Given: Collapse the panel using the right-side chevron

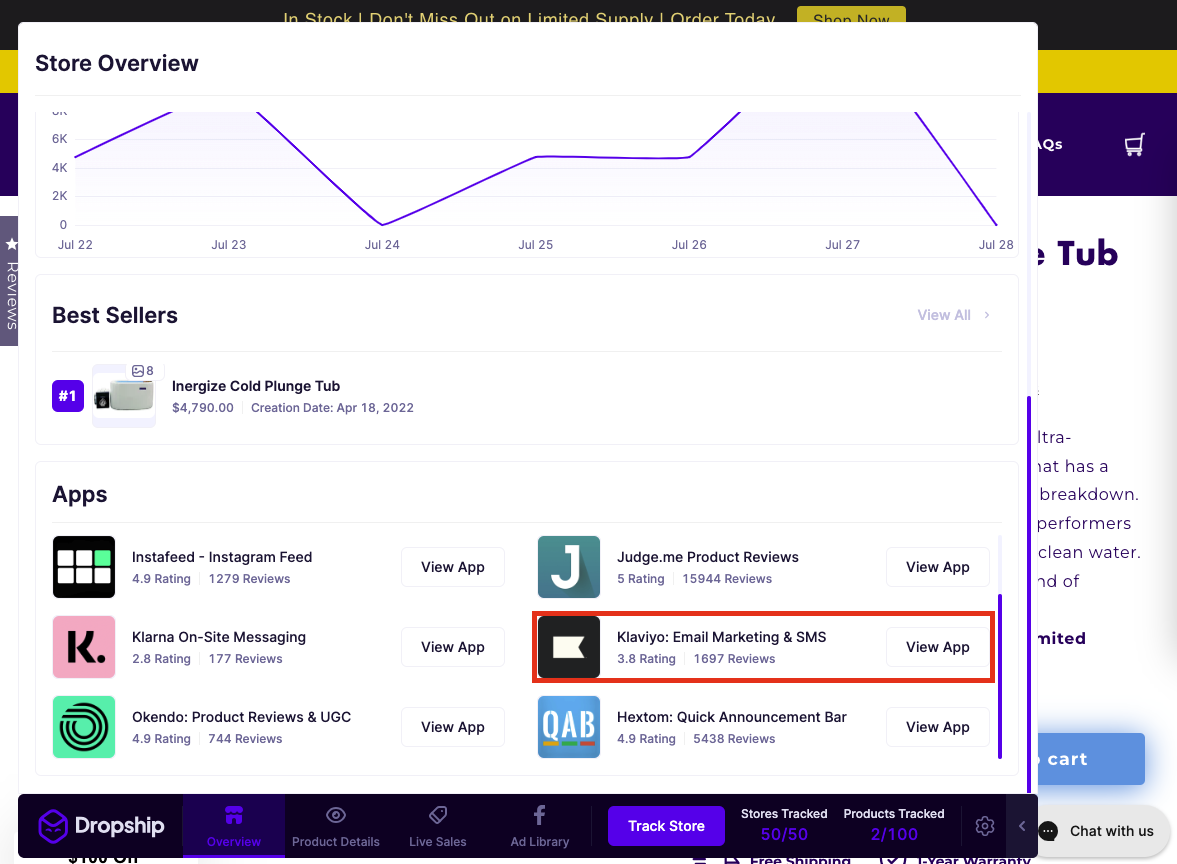Looking at the screenshot, I should pos(1021,826).
